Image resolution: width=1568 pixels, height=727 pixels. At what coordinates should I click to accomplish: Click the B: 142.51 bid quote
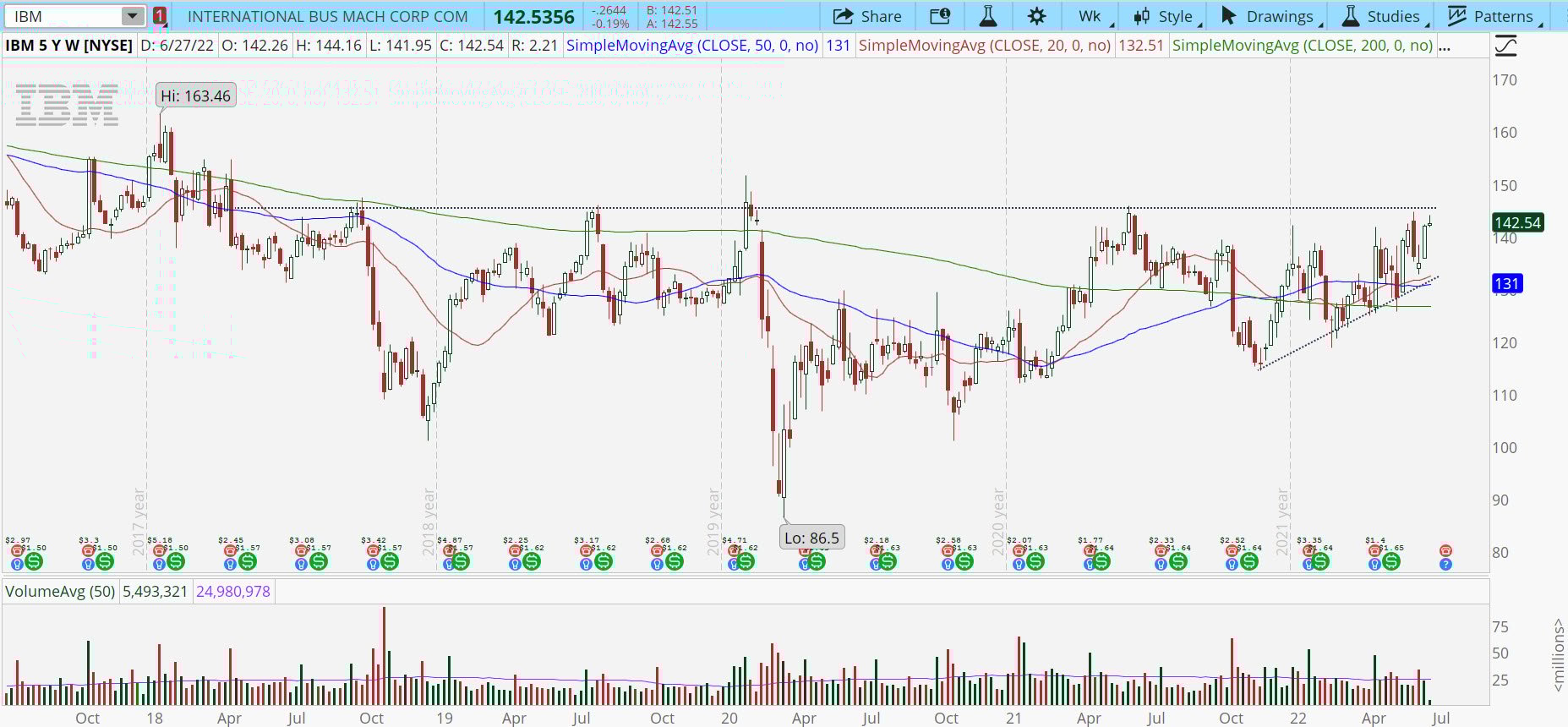(x=672, y=10)
